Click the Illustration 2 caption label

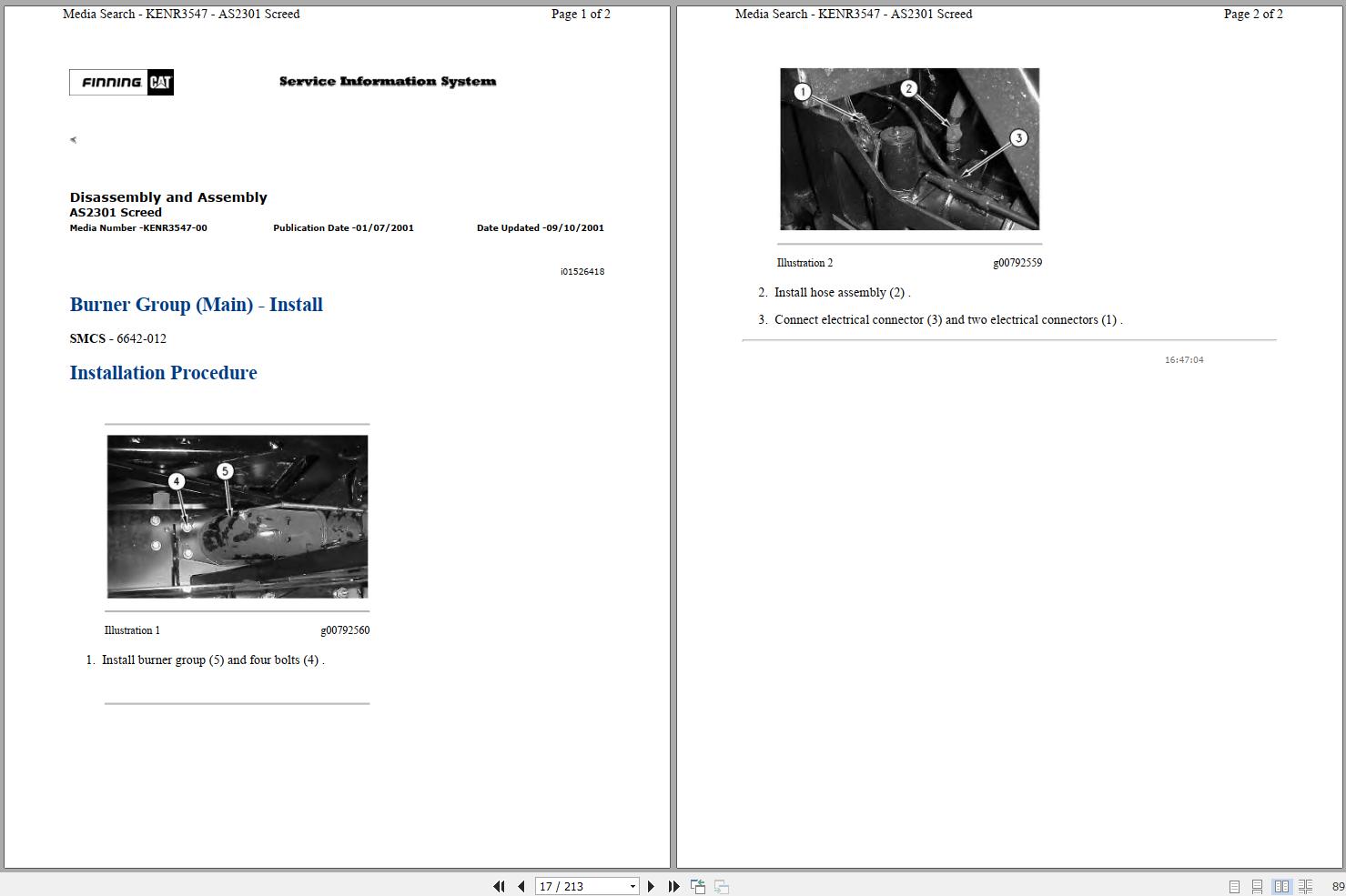[x=805, y=263]
